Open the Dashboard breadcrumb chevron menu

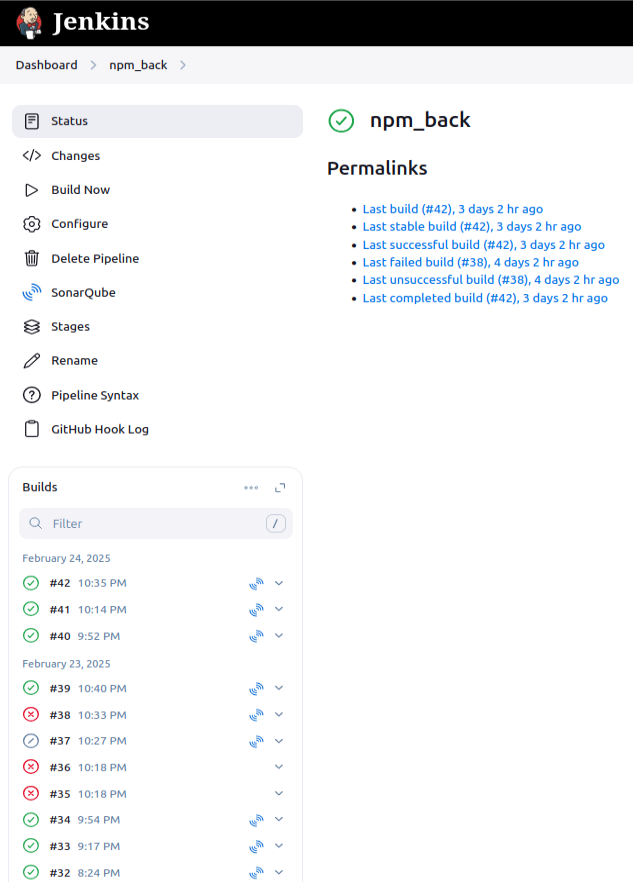(x=93, y=66)
